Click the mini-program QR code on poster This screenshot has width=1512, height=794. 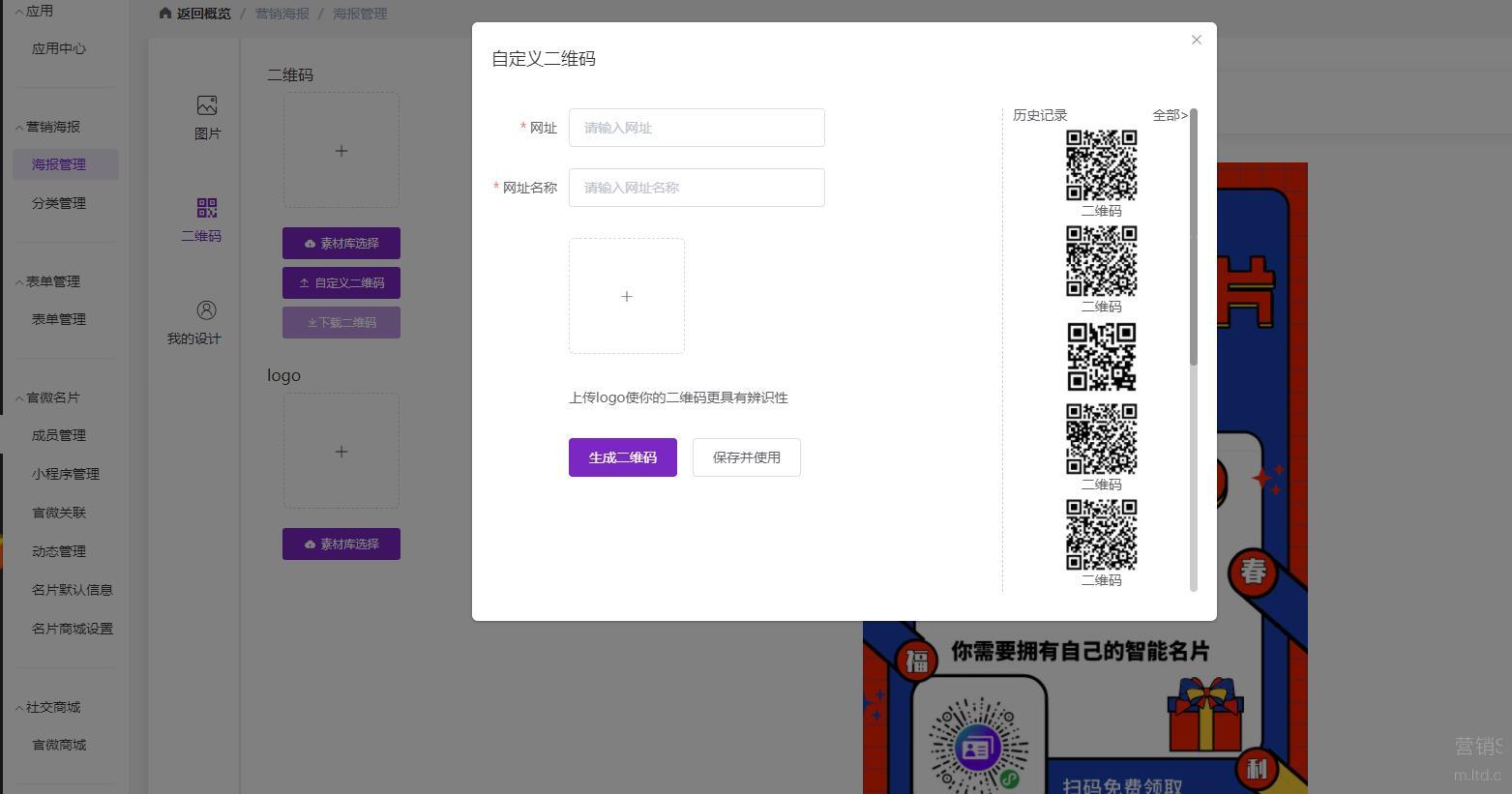point(978,747)
